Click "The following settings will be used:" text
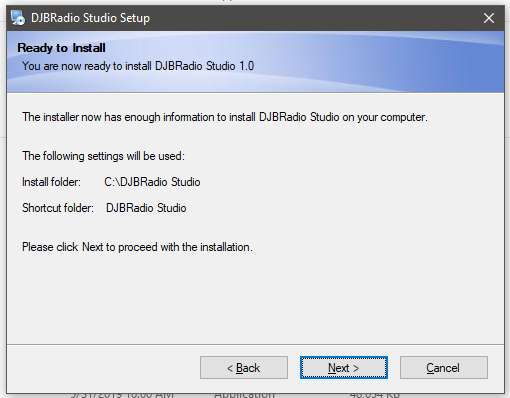 click(x=103, y=156)
